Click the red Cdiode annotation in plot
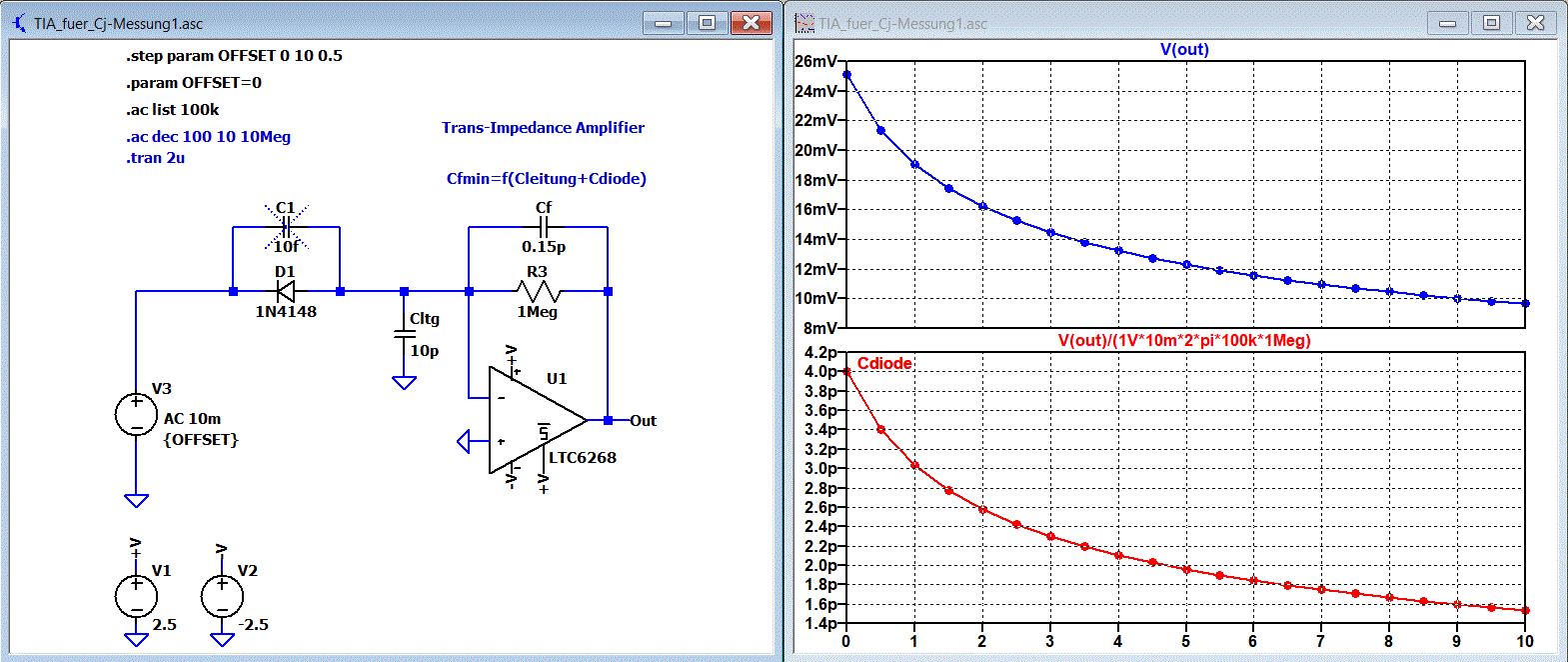This screenshot has width=1568, height=662. pyautogui.click(x=884, y=363)
